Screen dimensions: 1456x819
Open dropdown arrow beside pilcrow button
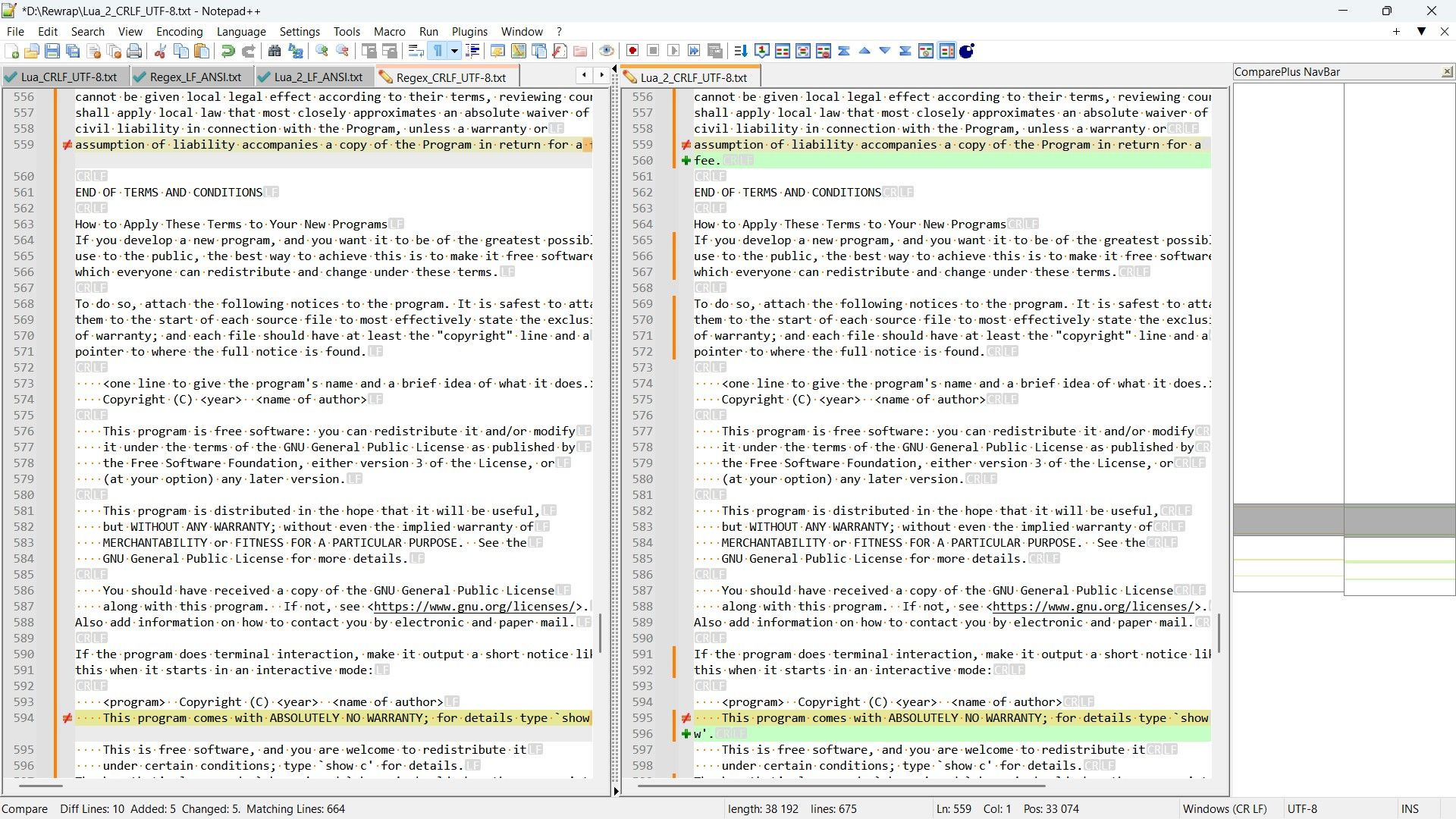454,51
